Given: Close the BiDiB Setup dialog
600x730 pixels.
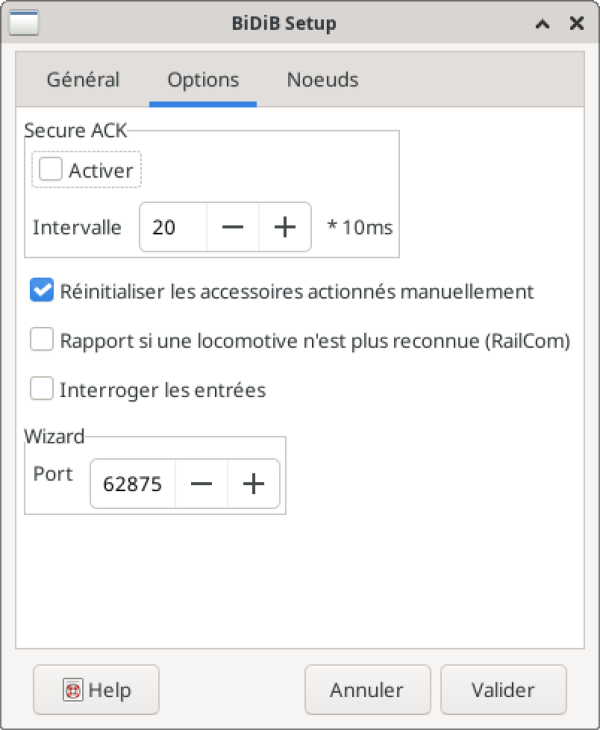Looking at the screenshot, I should (576, 22).
